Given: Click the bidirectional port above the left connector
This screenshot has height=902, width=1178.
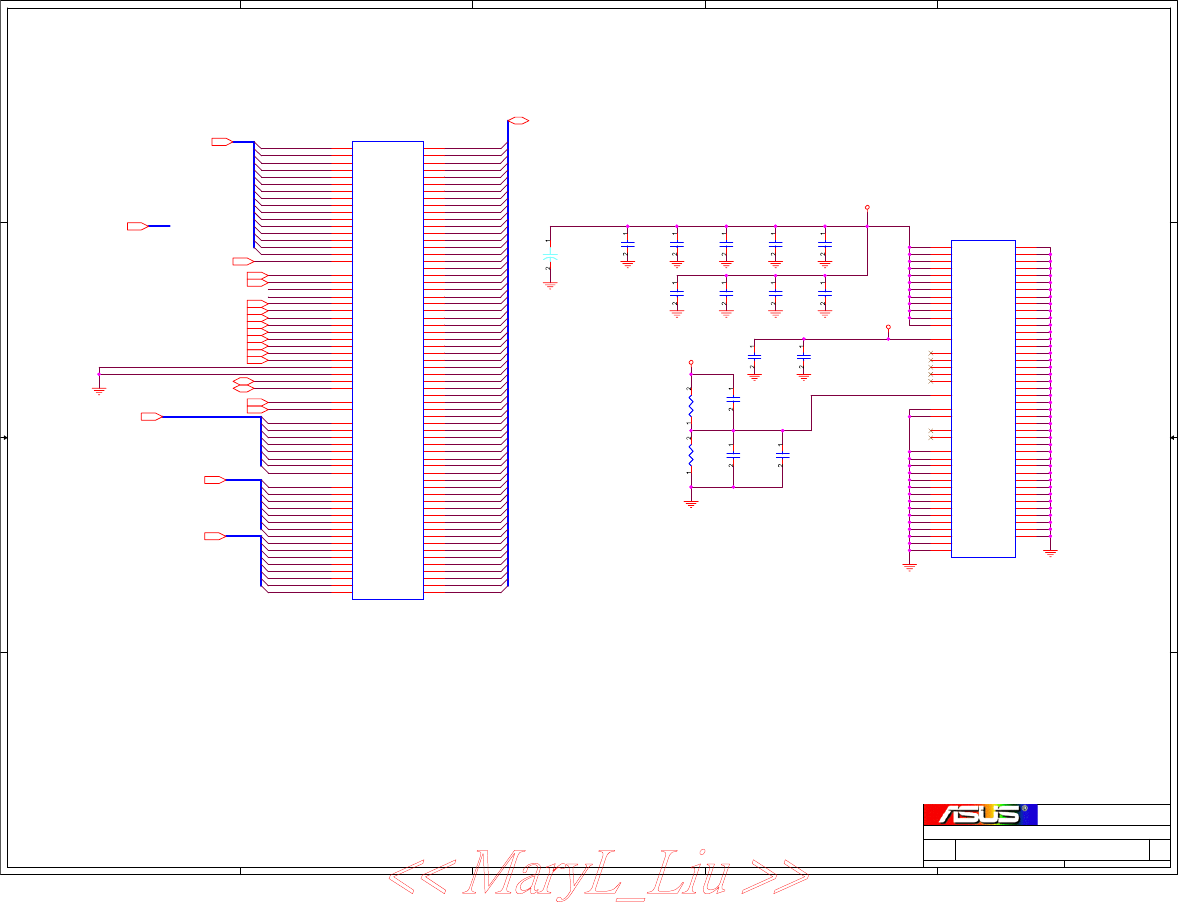Looking at the screenshot, I should pos(518,121).
